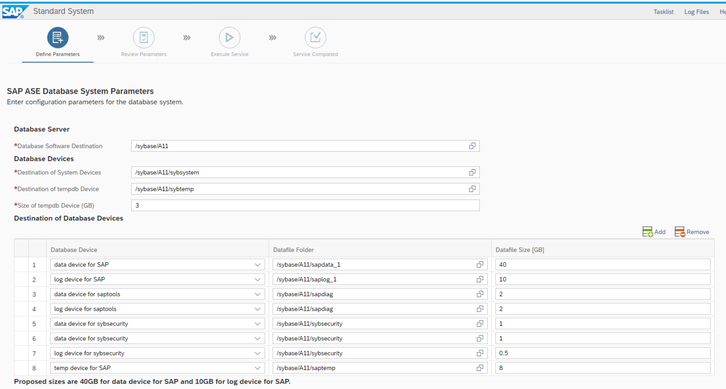Click the /sybase/A11/saptemp folder field
This screenshot has width=726, height=389.
pyautogui.click(x=380, y=368)
